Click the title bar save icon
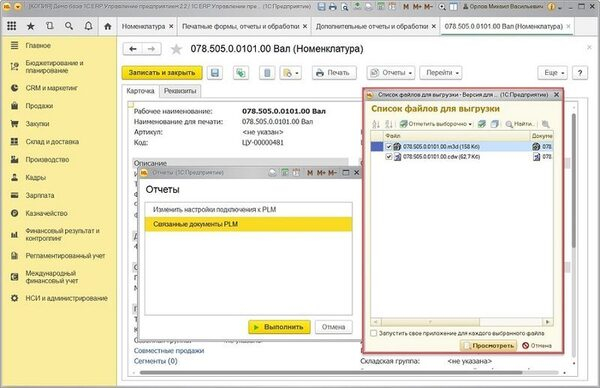 [x=322, y=7]
